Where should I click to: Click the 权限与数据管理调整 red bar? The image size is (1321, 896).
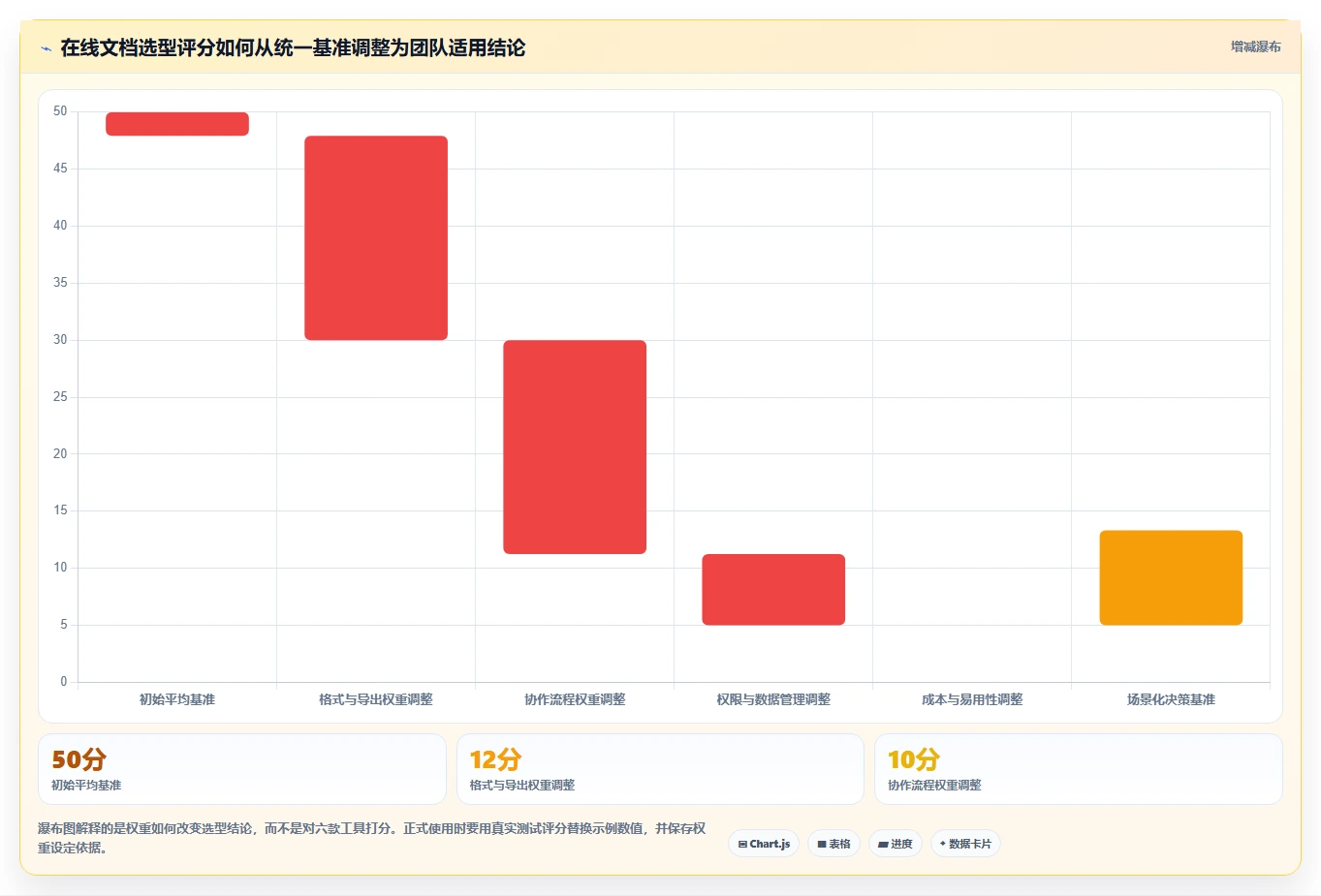click(x=773, y=589)
